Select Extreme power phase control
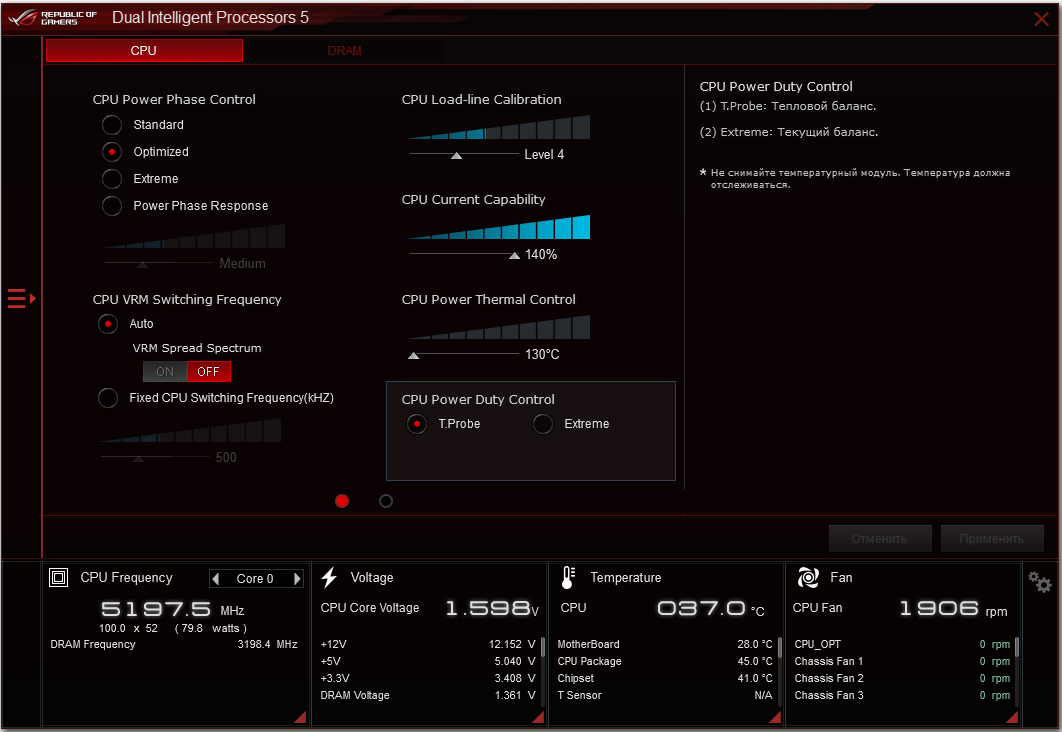 pos(112,179)
